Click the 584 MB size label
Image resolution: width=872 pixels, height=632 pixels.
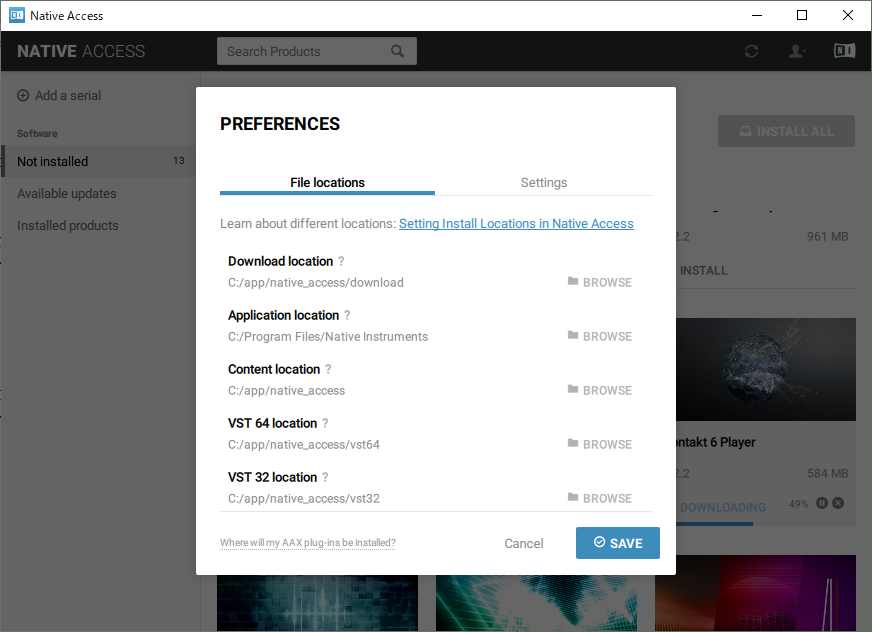point(828,473)
